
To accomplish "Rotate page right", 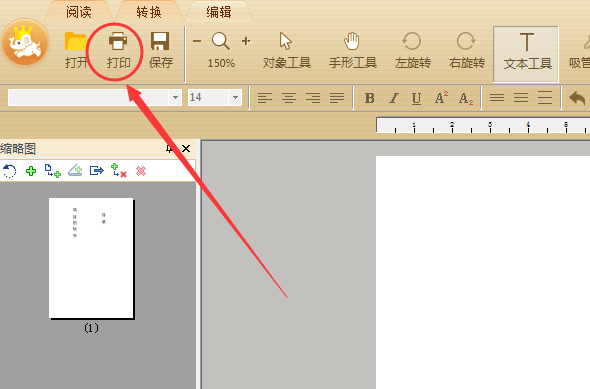I will pos(467,50).
